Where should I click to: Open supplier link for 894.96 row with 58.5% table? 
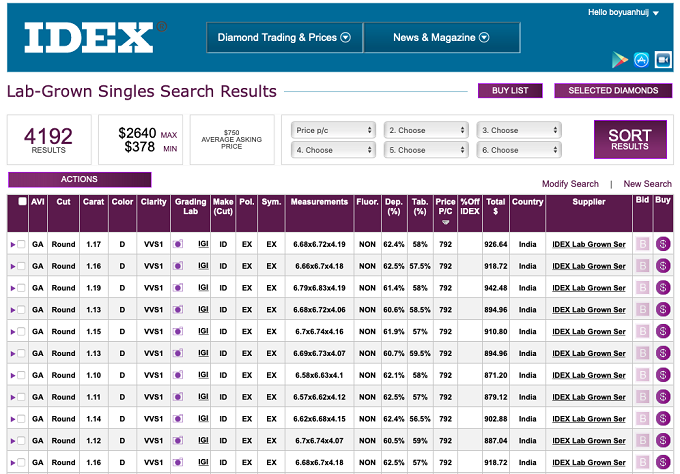pos(588,310)
